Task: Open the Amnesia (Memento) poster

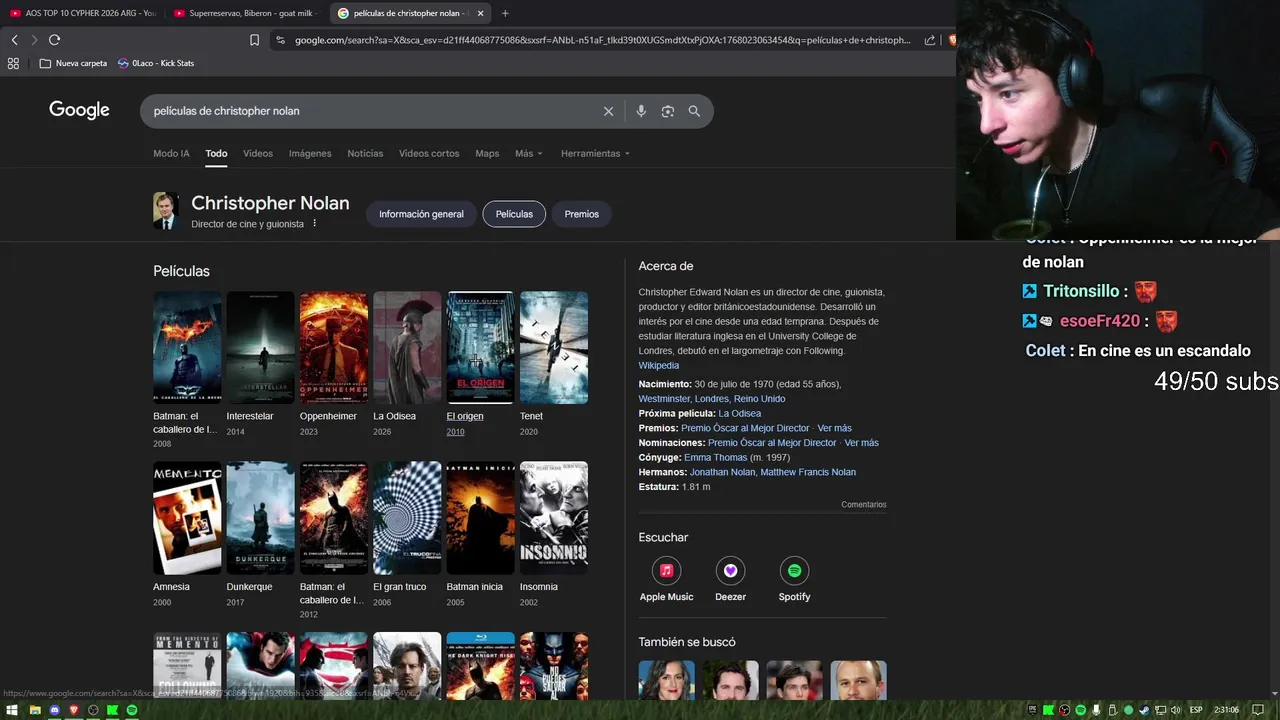Action: 187,518
